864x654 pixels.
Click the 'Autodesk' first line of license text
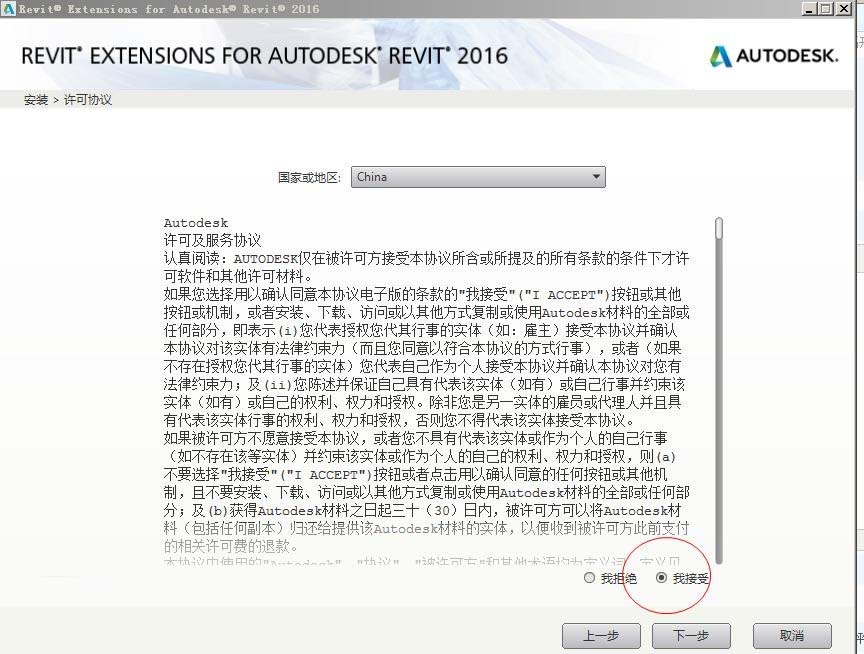(x=196, y=223)
